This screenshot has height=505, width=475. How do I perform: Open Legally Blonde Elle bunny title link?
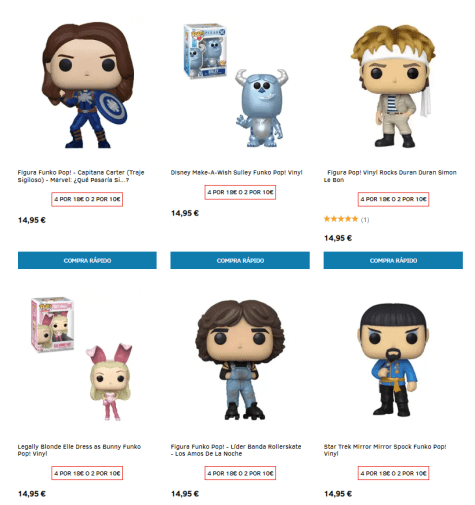click(79, 450)
